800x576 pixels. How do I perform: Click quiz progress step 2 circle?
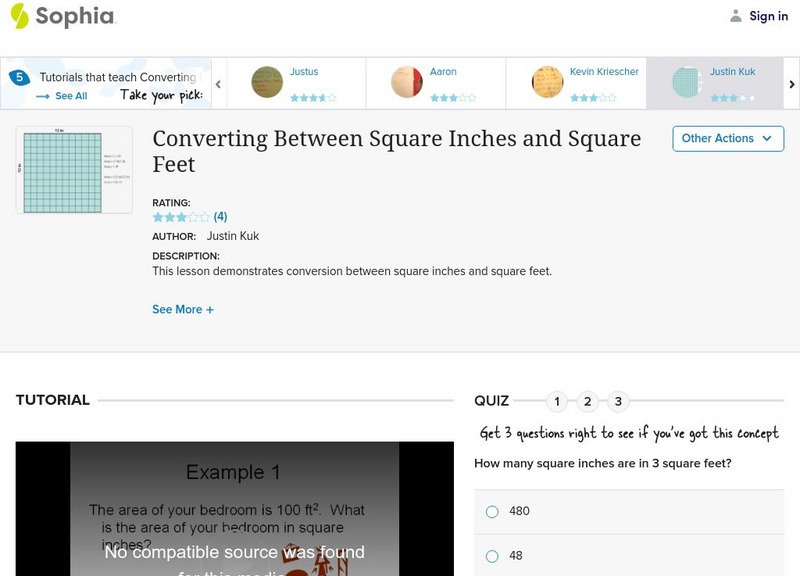[x=588, y=401]
